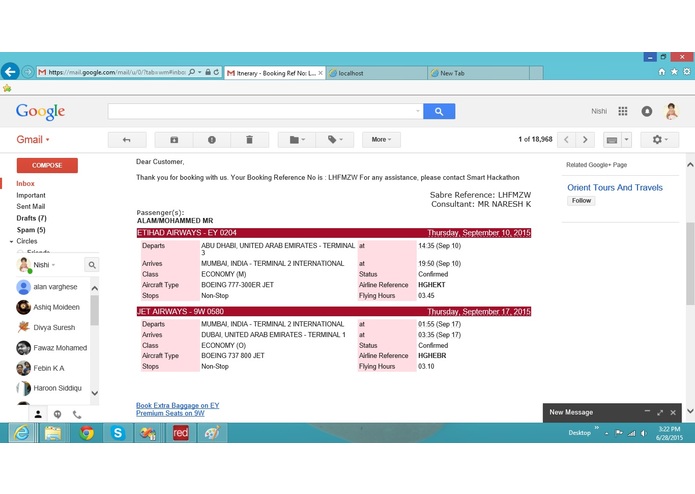Open Internet Explorer from the taskbar
The height and width of the screenshot is (494, 695).
[x=22, y=433]
